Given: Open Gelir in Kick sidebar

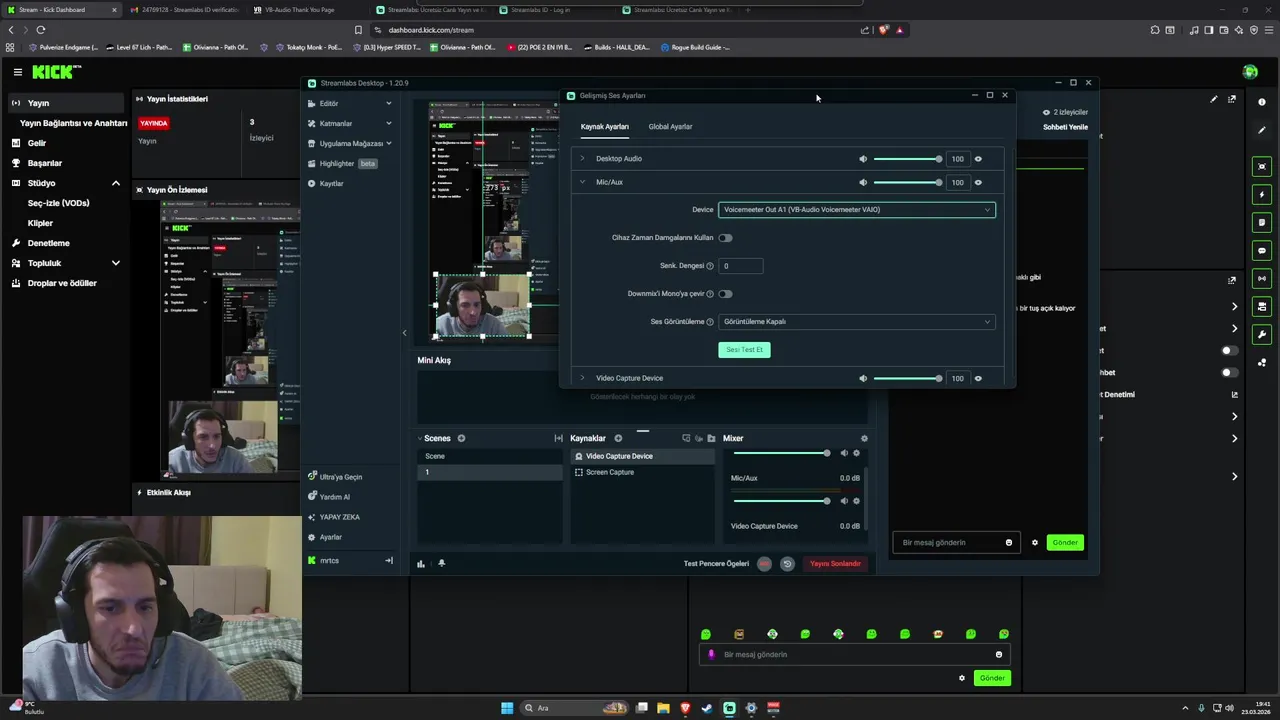Looking at the screenshot, I should tap(37, 143).
